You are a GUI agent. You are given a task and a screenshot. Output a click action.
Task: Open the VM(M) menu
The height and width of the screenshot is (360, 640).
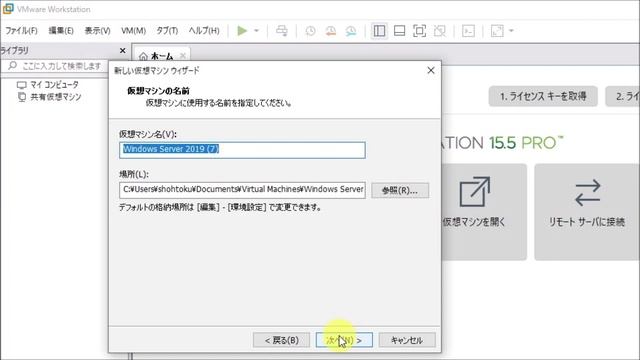click(133, 31)
